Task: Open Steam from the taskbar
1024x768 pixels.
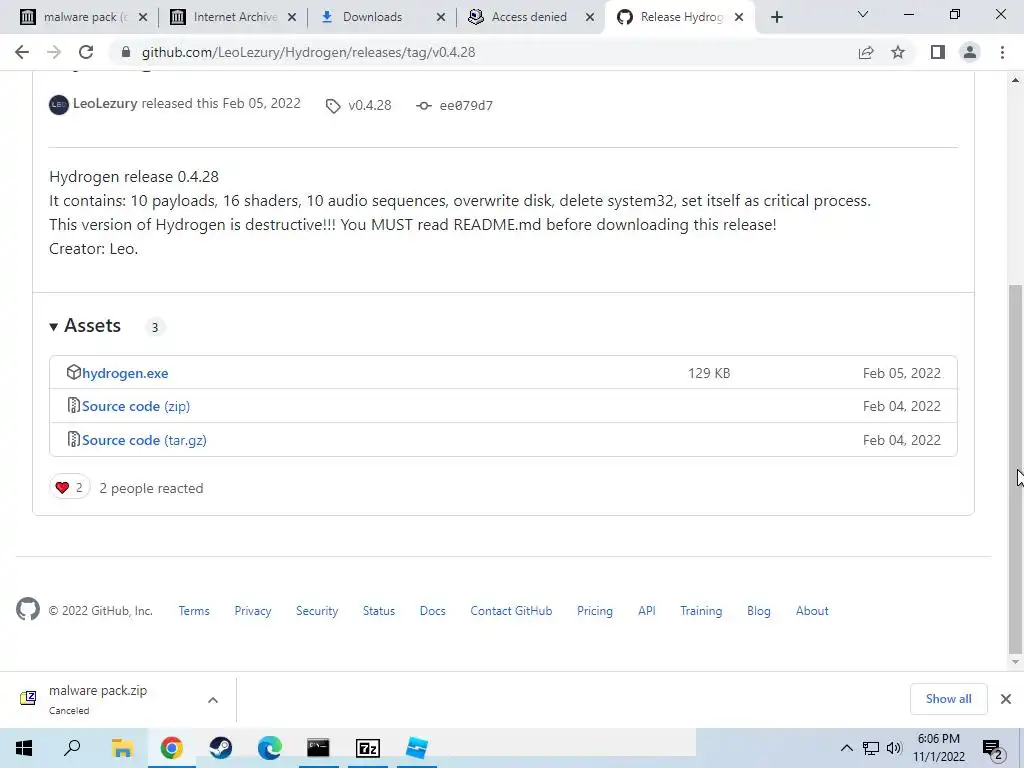Action: click(221, 748)
